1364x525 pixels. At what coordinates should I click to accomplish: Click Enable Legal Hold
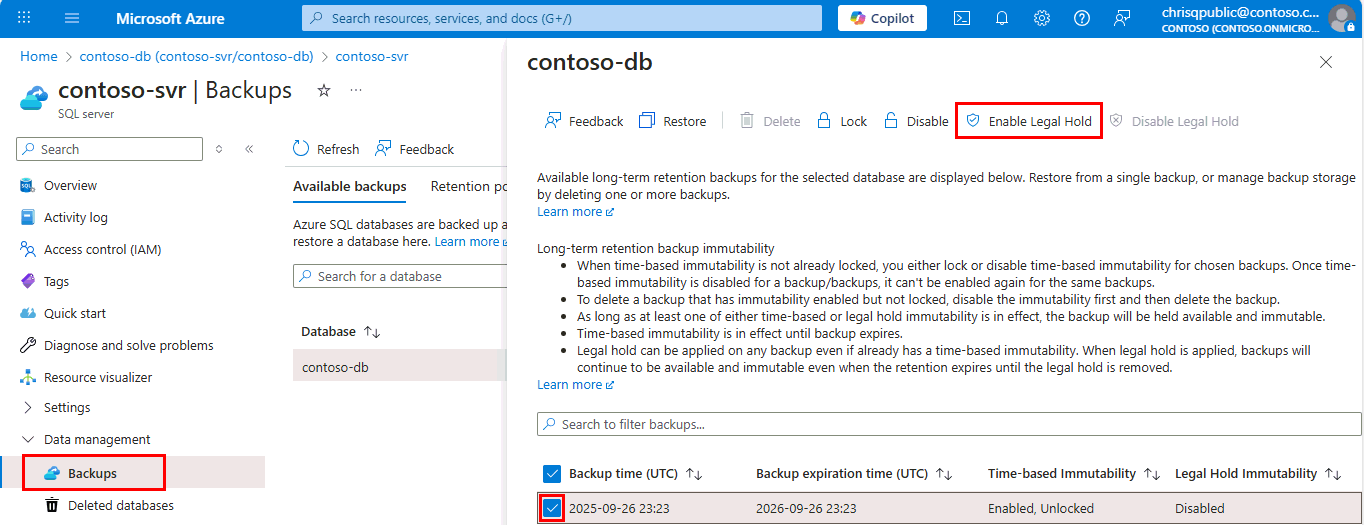pyautogui.click(x=1029, y=121)
